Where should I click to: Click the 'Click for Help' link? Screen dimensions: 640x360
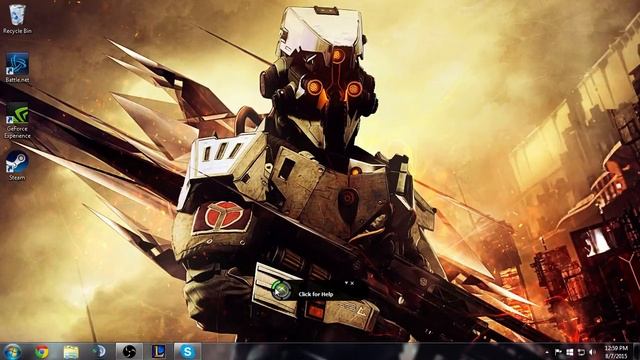point(316,294)
